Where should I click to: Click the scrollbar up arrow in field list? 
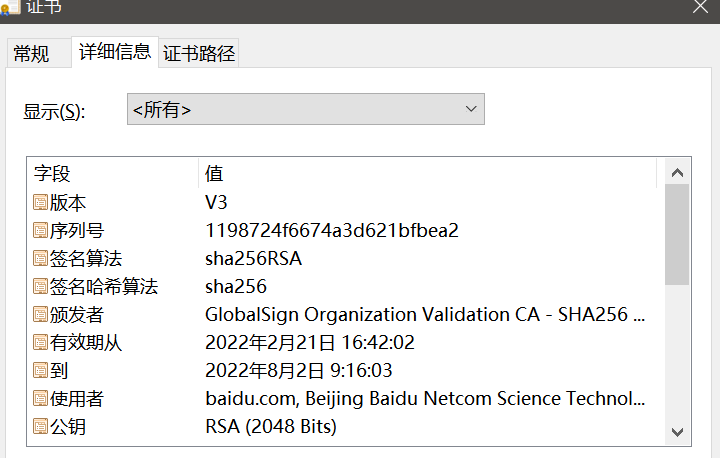pos(677,173)
